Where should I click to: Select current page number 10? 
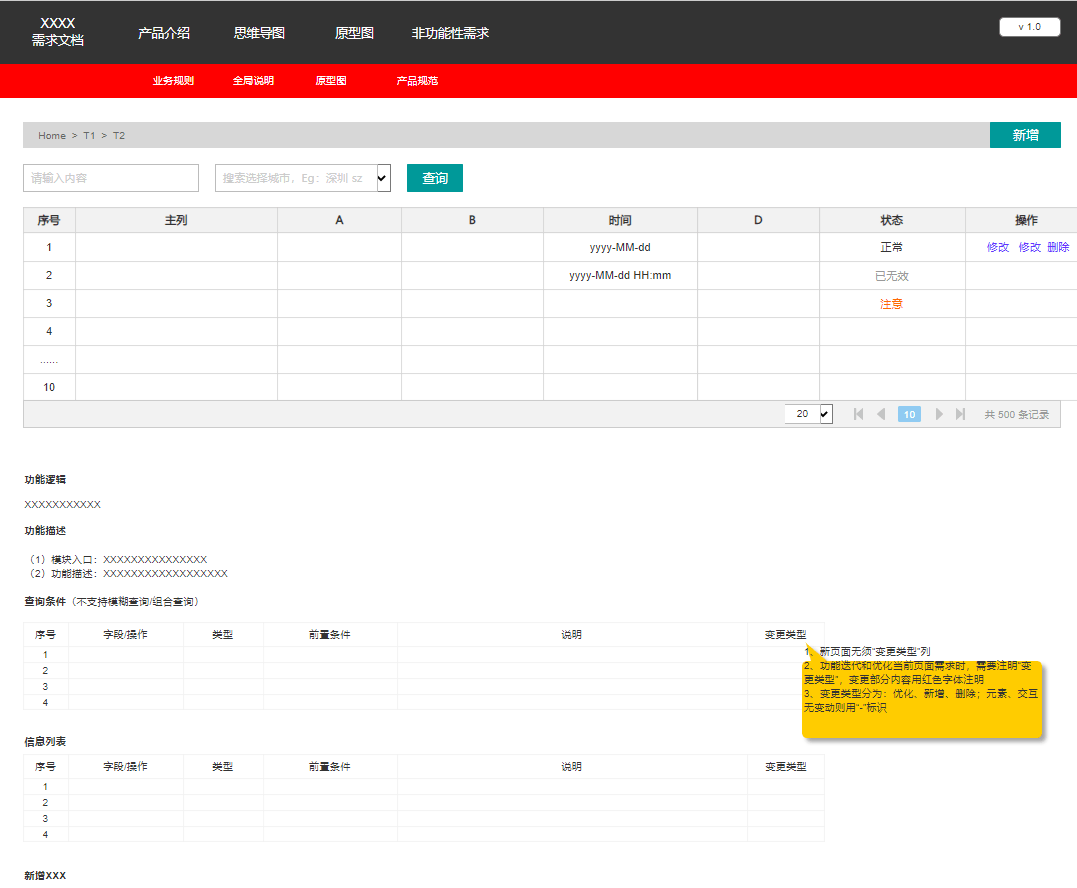click(x=909, y=414)
